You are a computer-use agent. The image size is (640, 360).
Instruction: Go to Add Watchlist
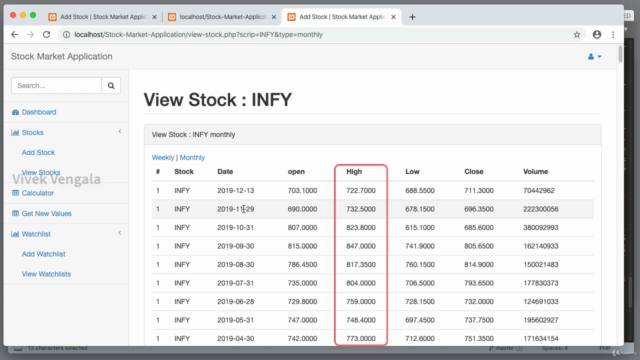44,254
